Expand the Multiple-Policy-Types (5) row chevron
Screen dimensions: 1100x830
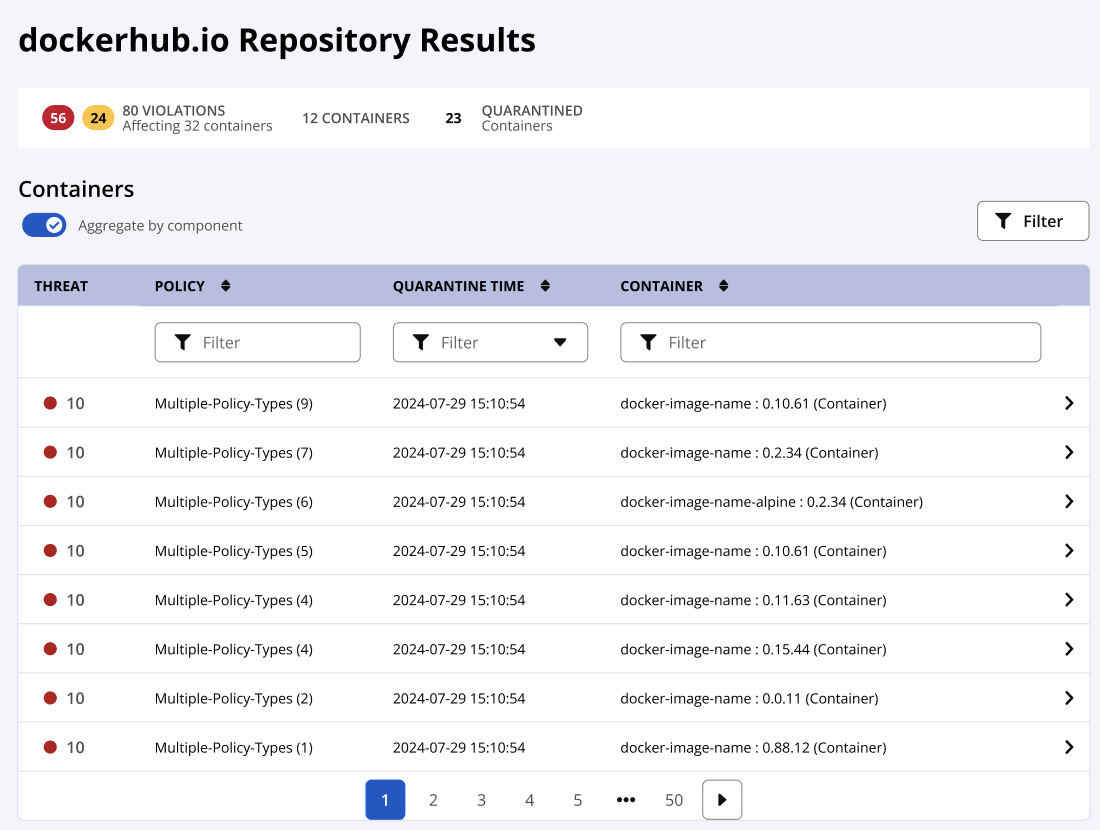[1068, 550]
